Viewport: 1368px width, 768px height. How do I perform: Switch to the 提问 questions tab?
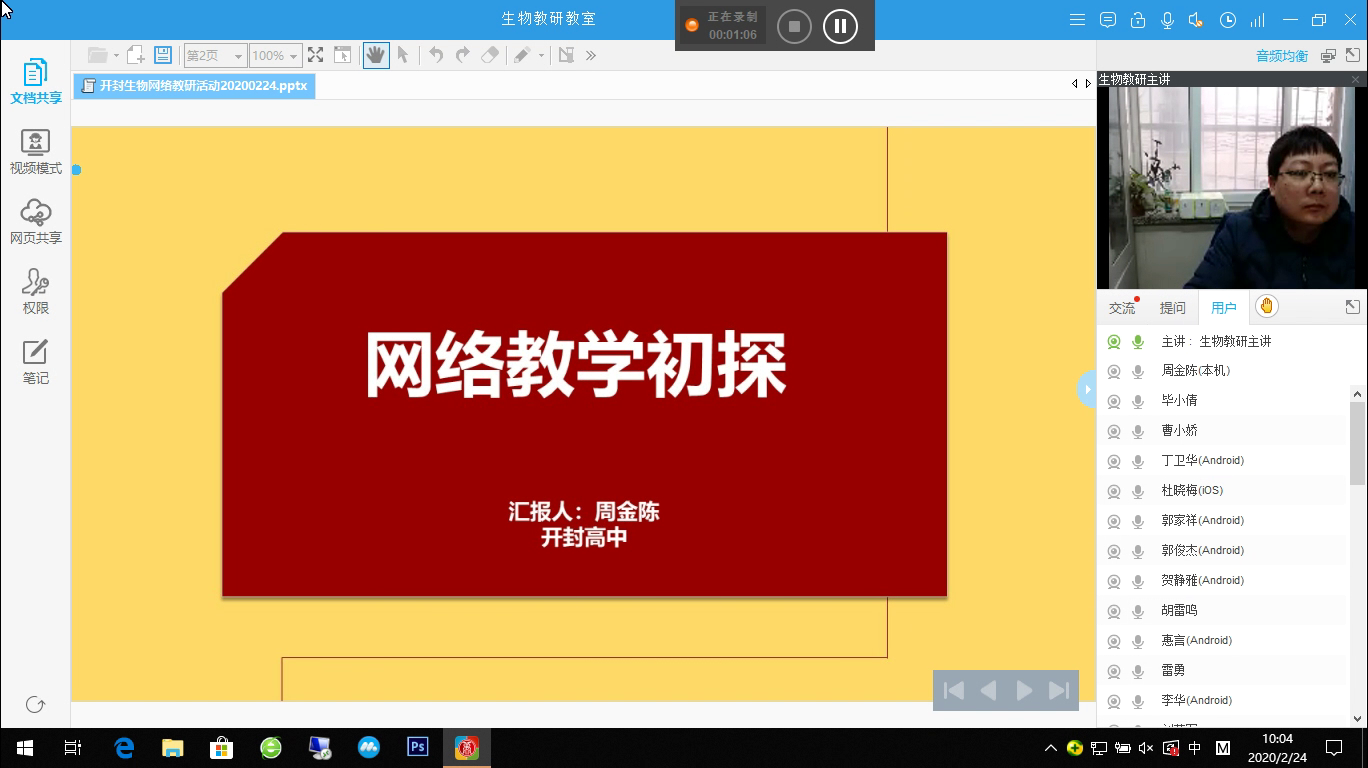pyautogui.click(x=1172, y=308)
